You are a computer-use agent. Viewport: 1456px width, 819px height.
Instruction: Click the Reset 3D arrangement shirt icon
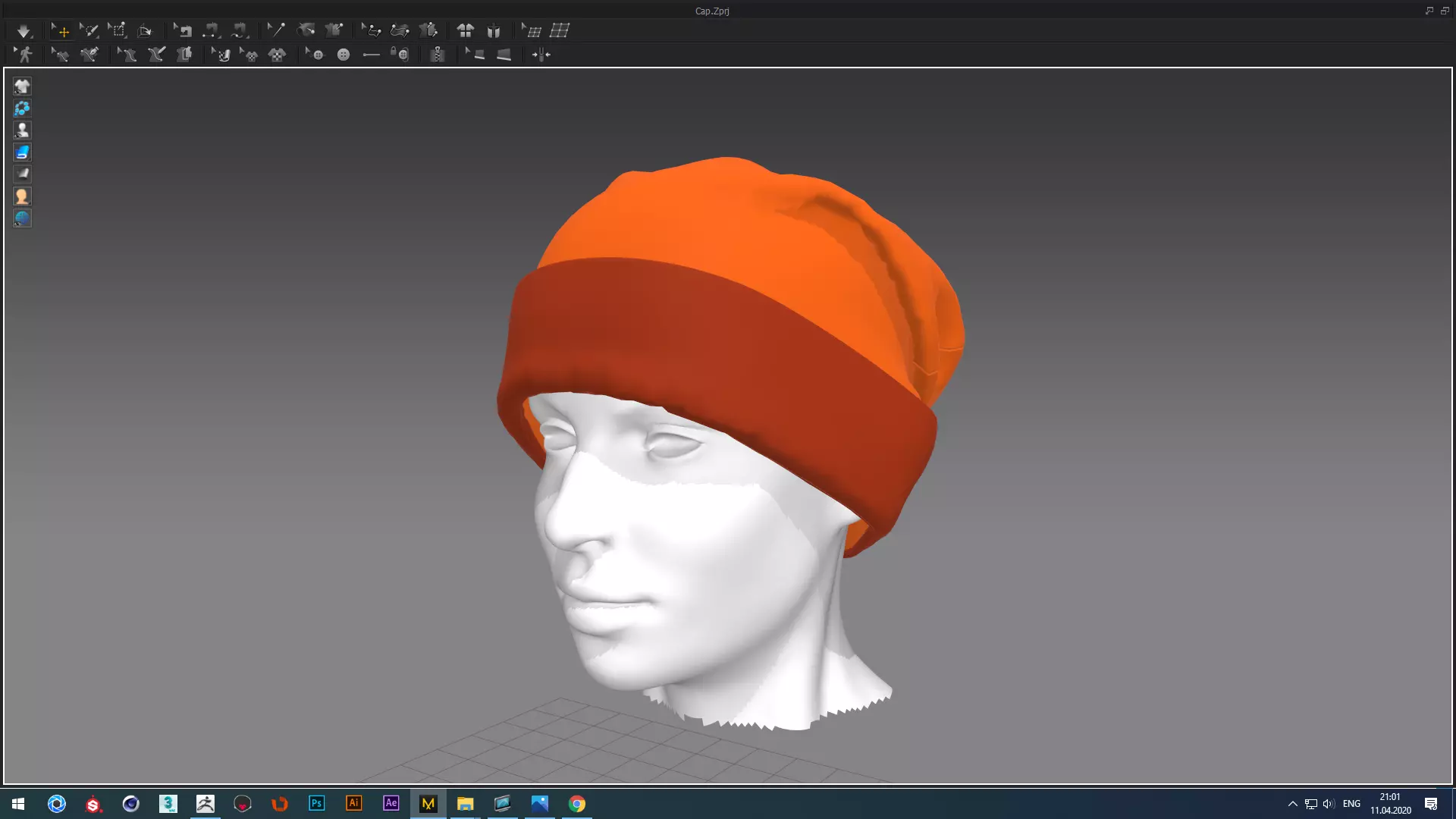point(465,31)
